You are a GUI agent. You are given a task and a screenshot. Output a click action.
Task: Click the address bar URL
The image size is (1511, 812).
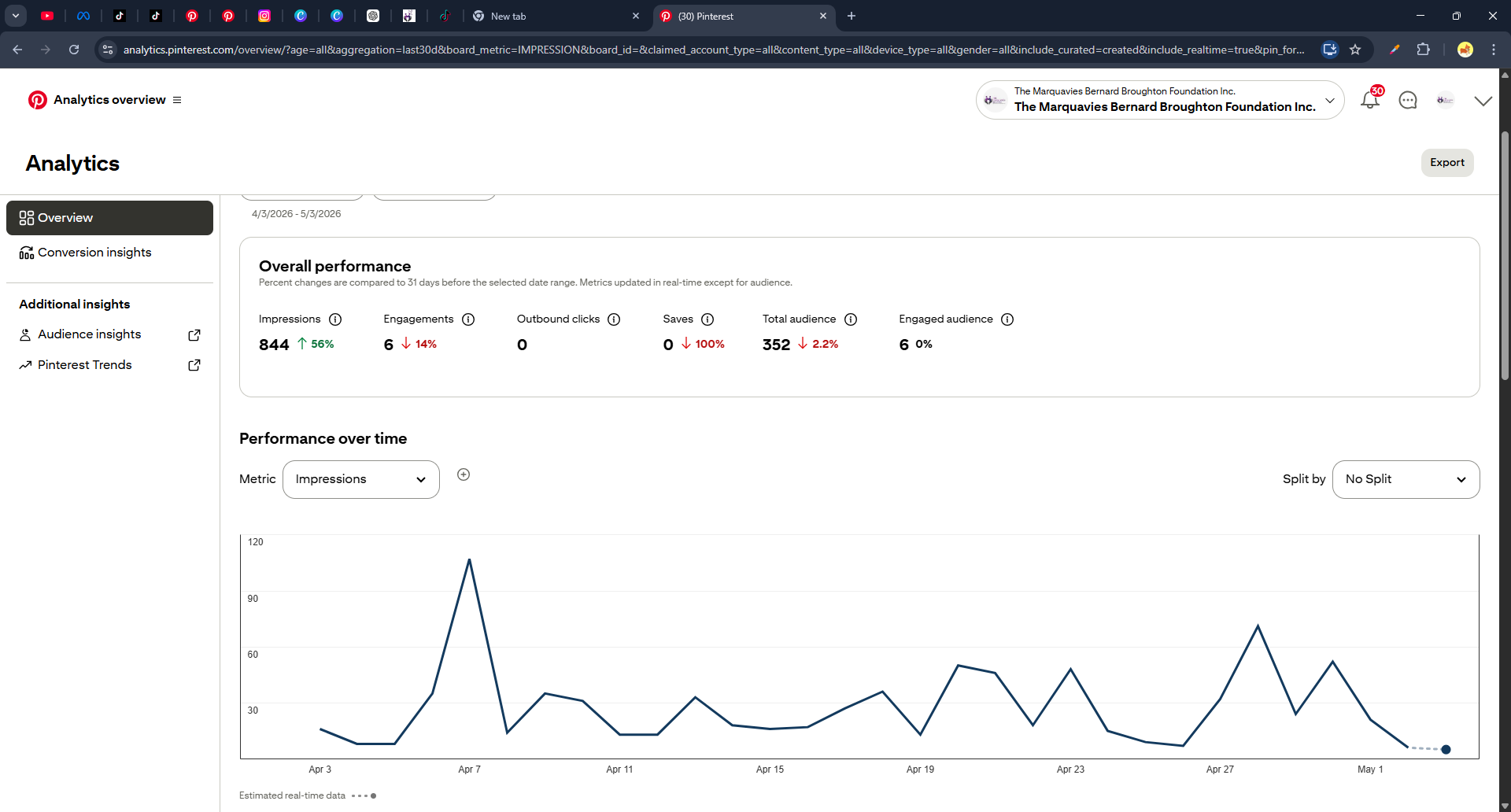713,50
